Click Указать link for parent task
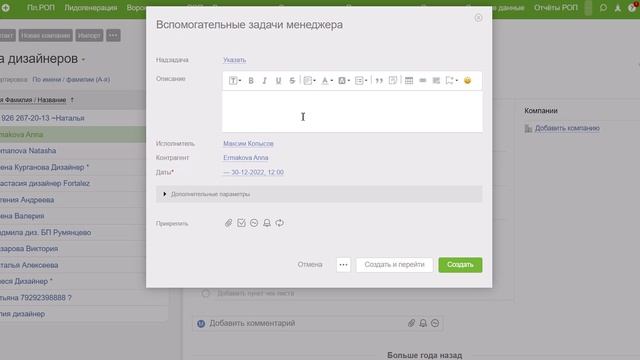The height and width of the screenshot is (360, 640). [x=234, y=60]
